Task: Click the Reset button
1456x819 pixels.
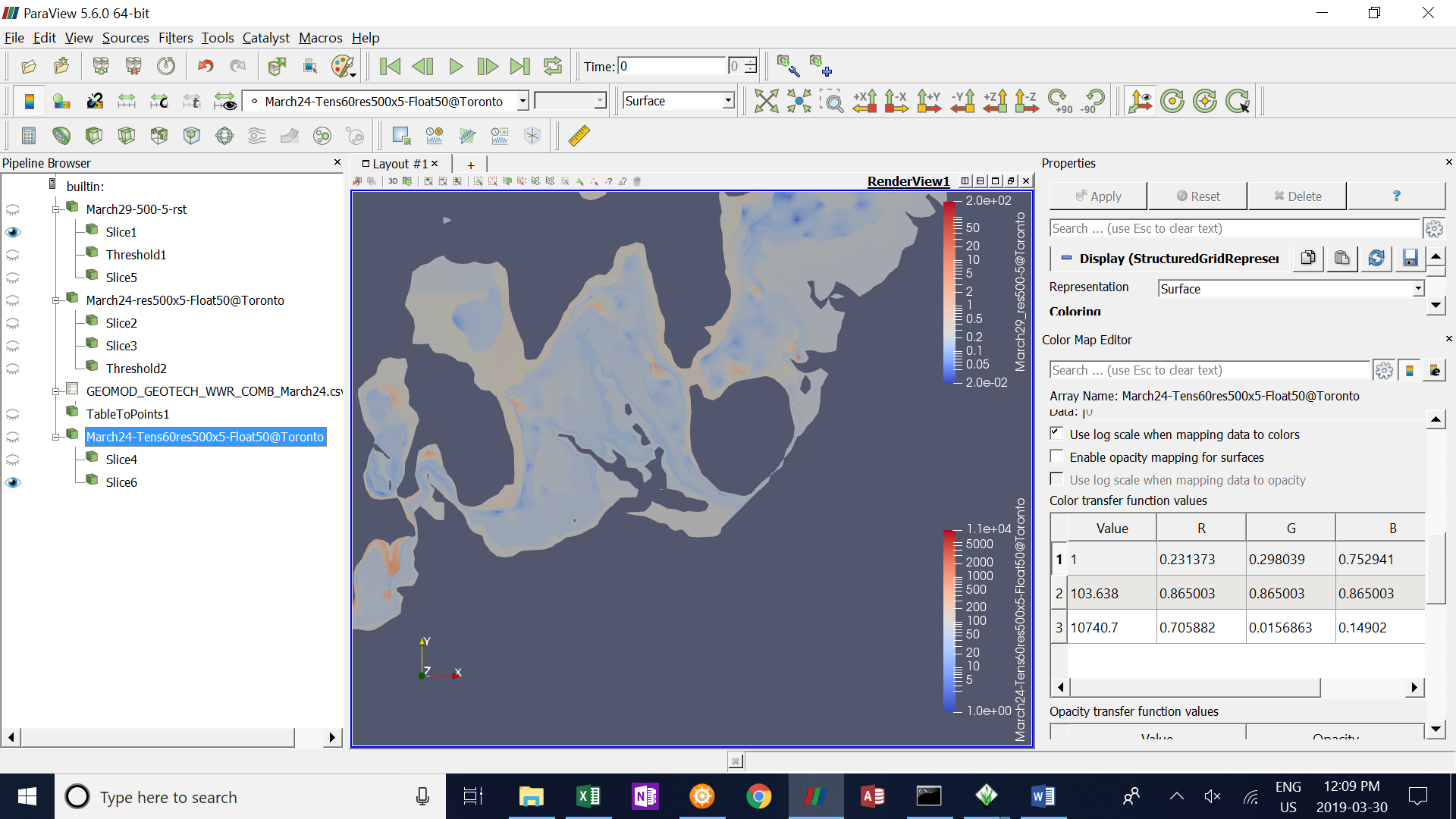Action: tap(1198, 196)
